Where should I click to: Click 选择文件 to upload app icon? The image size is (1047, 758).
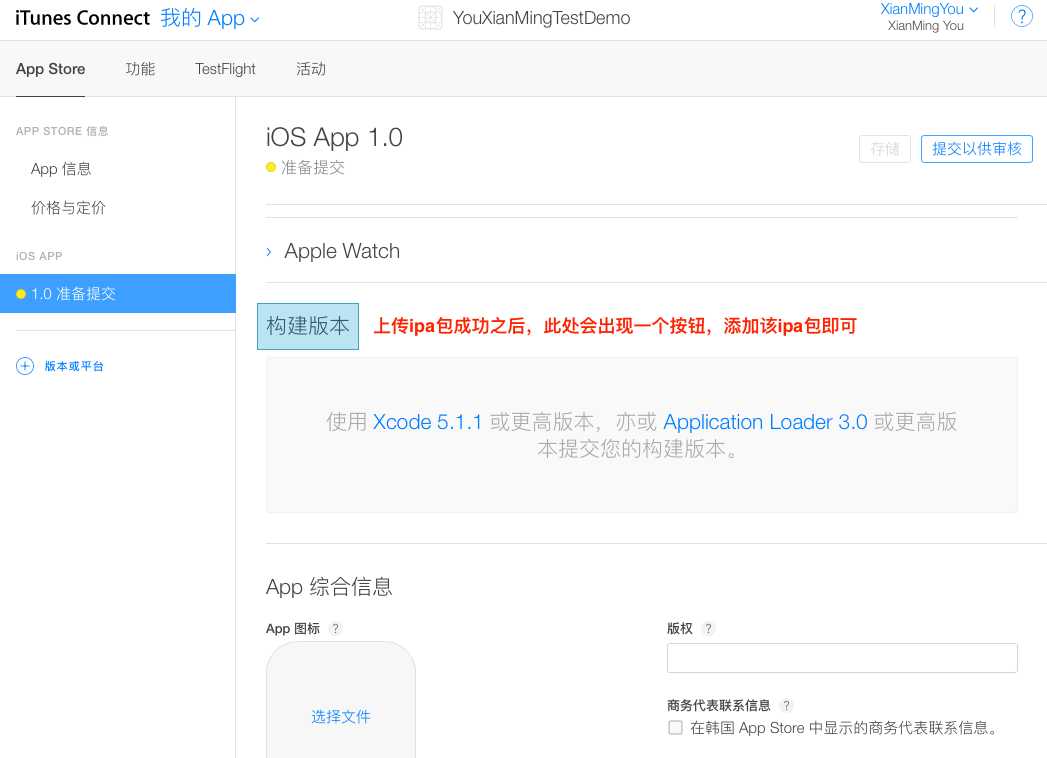[x=341, y=717]
